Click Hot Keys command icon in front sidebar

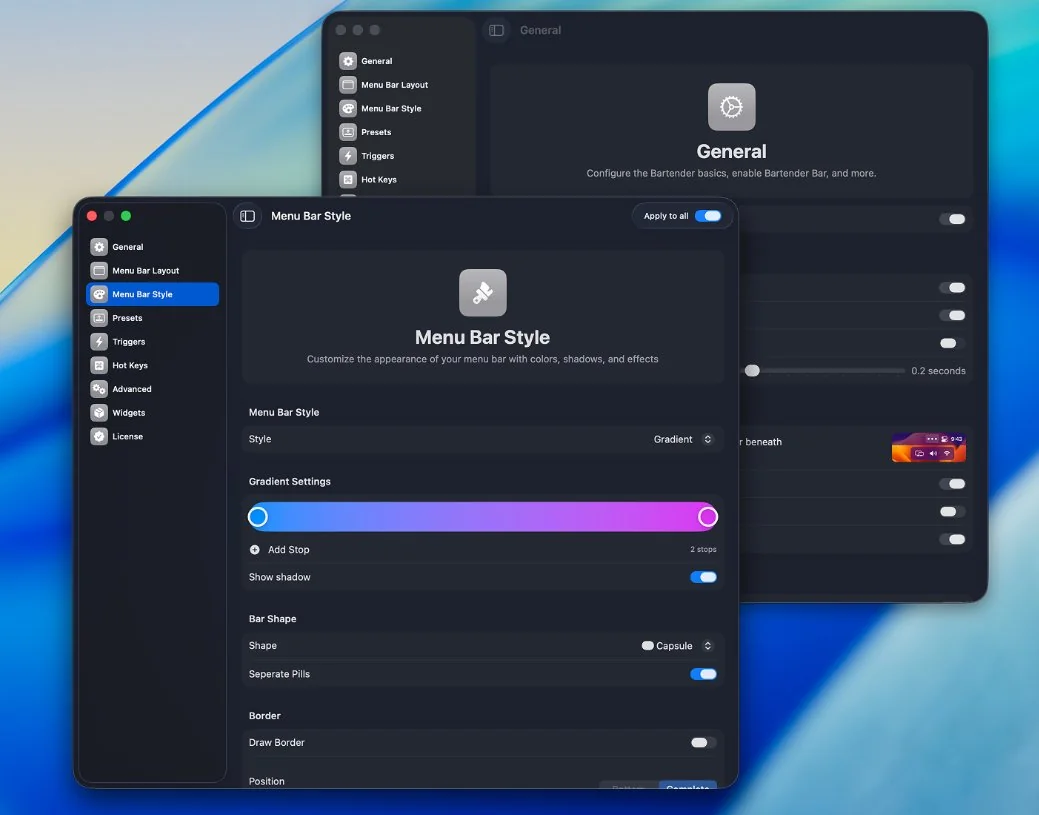coord(99,365)
